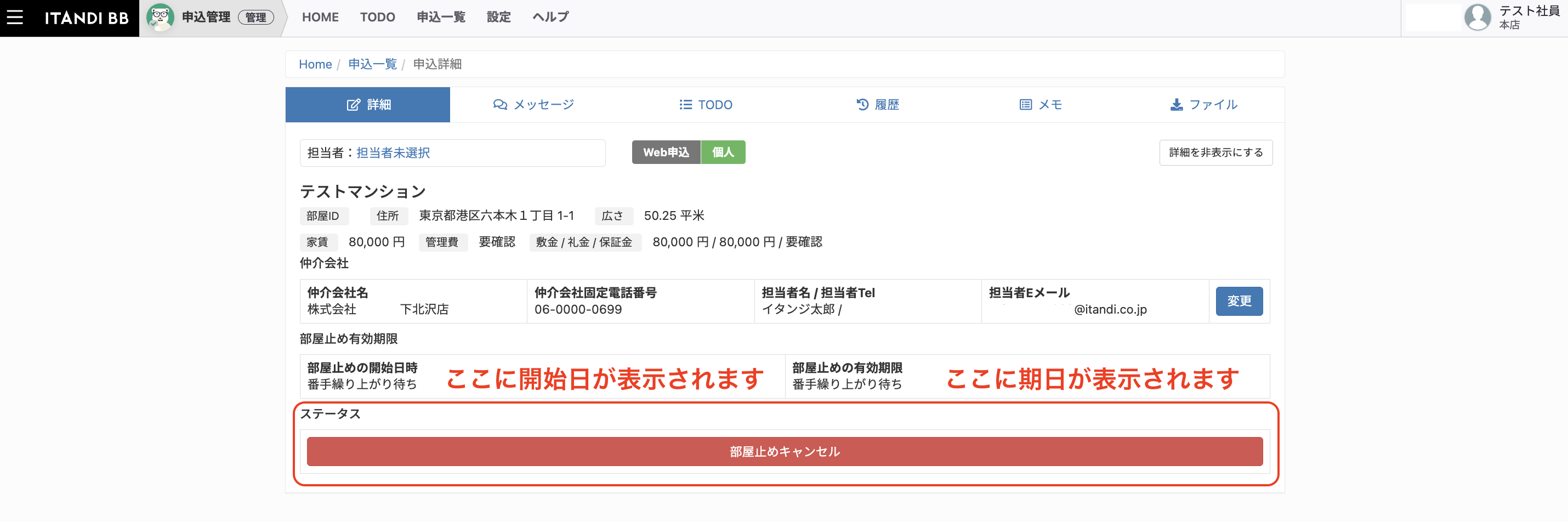Click the mascot avatar icon beside 申込管理
This screenshot has height=522, width=1568.
point(160,17)
